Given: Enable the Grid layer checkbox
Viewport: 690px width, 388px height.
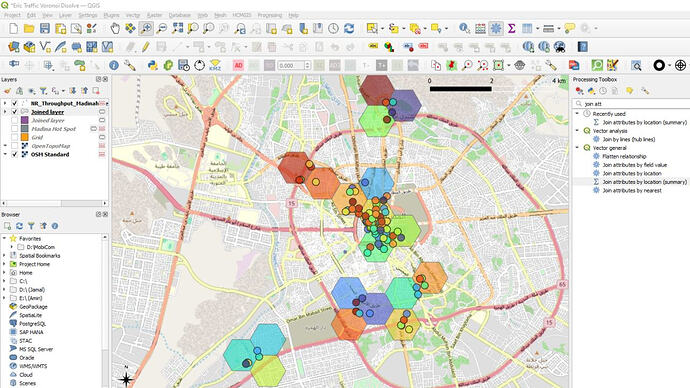Looking at the screenshot, I should coord(15,137).
